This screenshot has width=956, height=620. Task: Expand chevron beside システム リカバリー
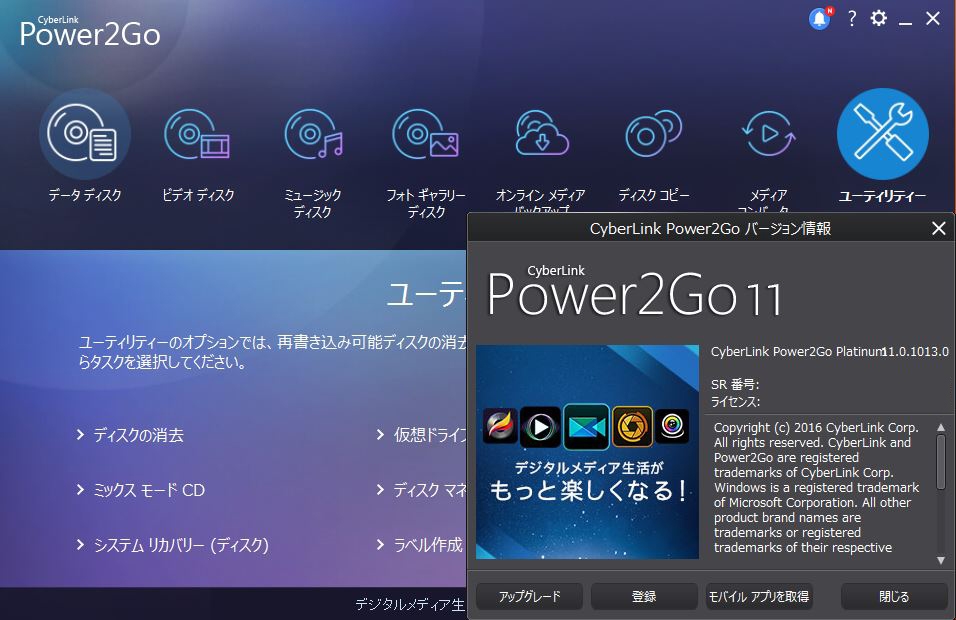pyautogui.click(x=80, y=544)
